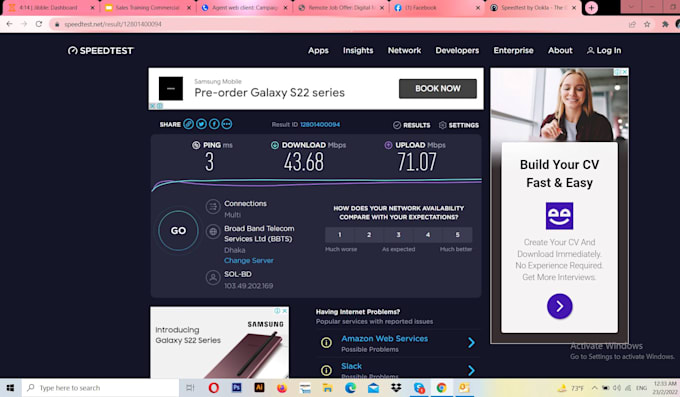Rate network availability 3 As expected
The image size is (680, 397).
click(399, 235)
